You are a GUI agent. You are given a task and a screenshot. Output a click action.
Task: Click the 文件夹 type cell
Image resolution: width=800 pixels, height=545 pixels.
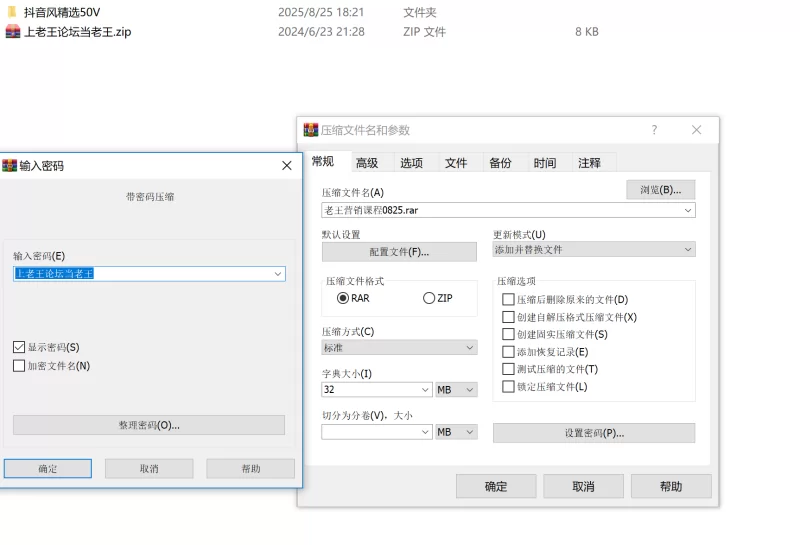(x=420, y=12)
